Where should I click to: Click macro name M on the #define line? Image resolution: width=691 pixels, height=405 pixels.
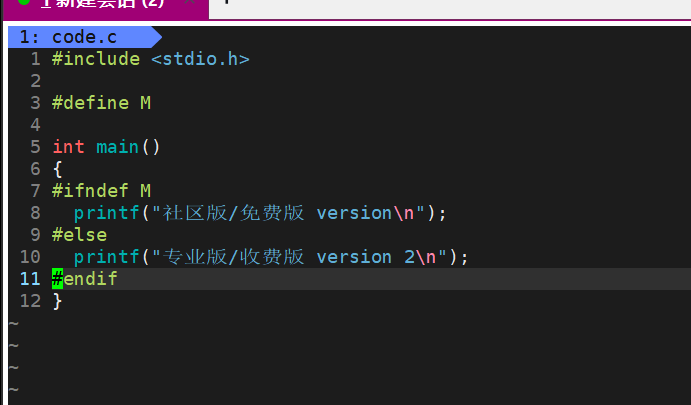click(145, 103)
